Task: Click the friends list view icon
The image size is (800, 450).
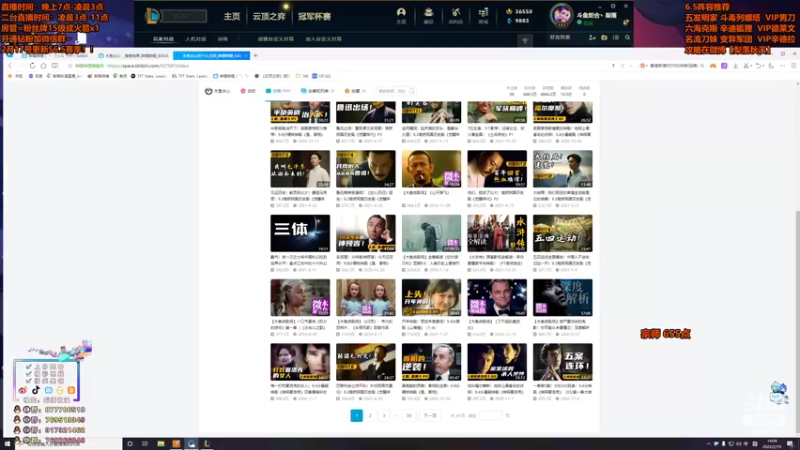Action: click(x=616, y=38)
